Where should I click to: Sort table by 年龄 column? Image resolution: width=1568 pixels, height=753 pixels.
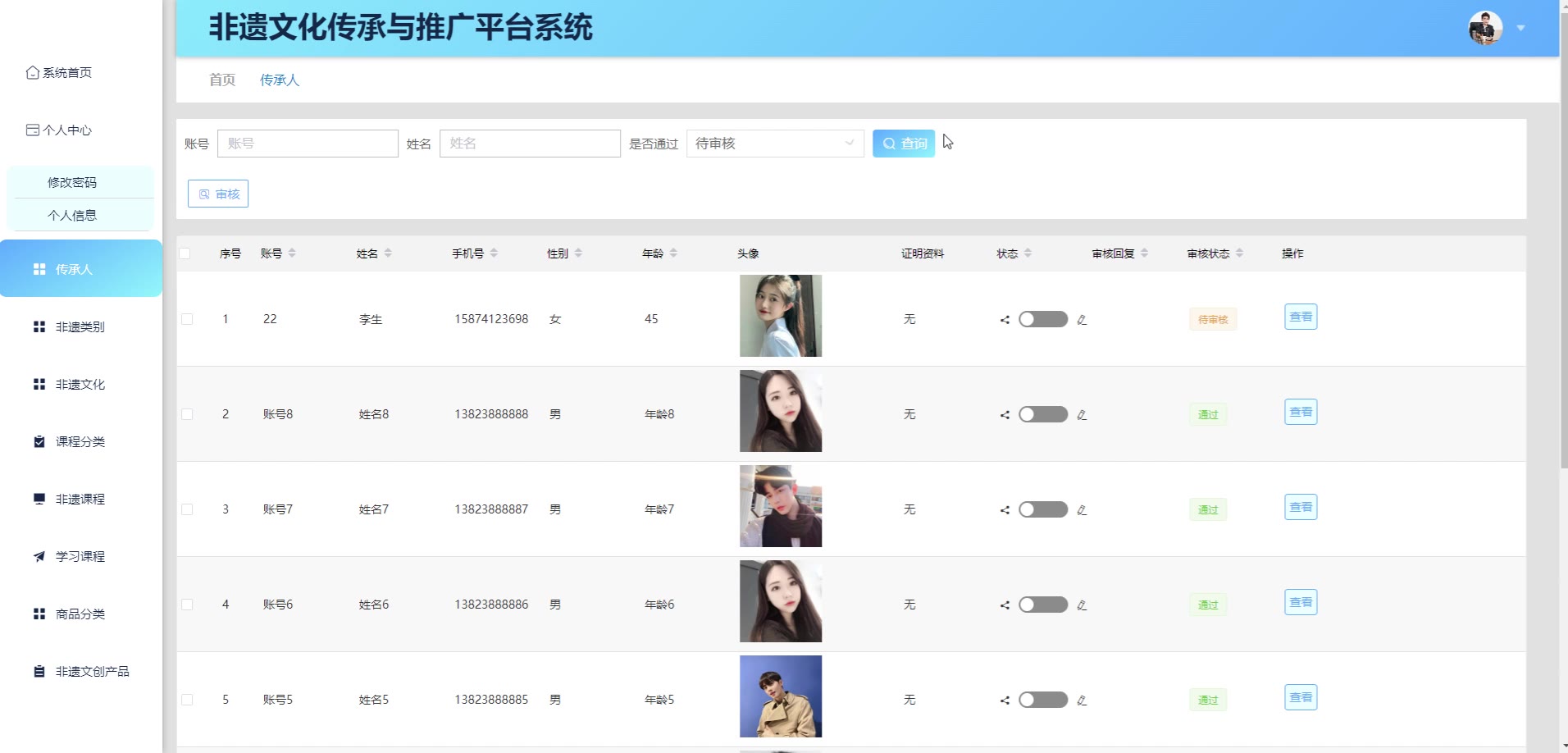[673, 253]
